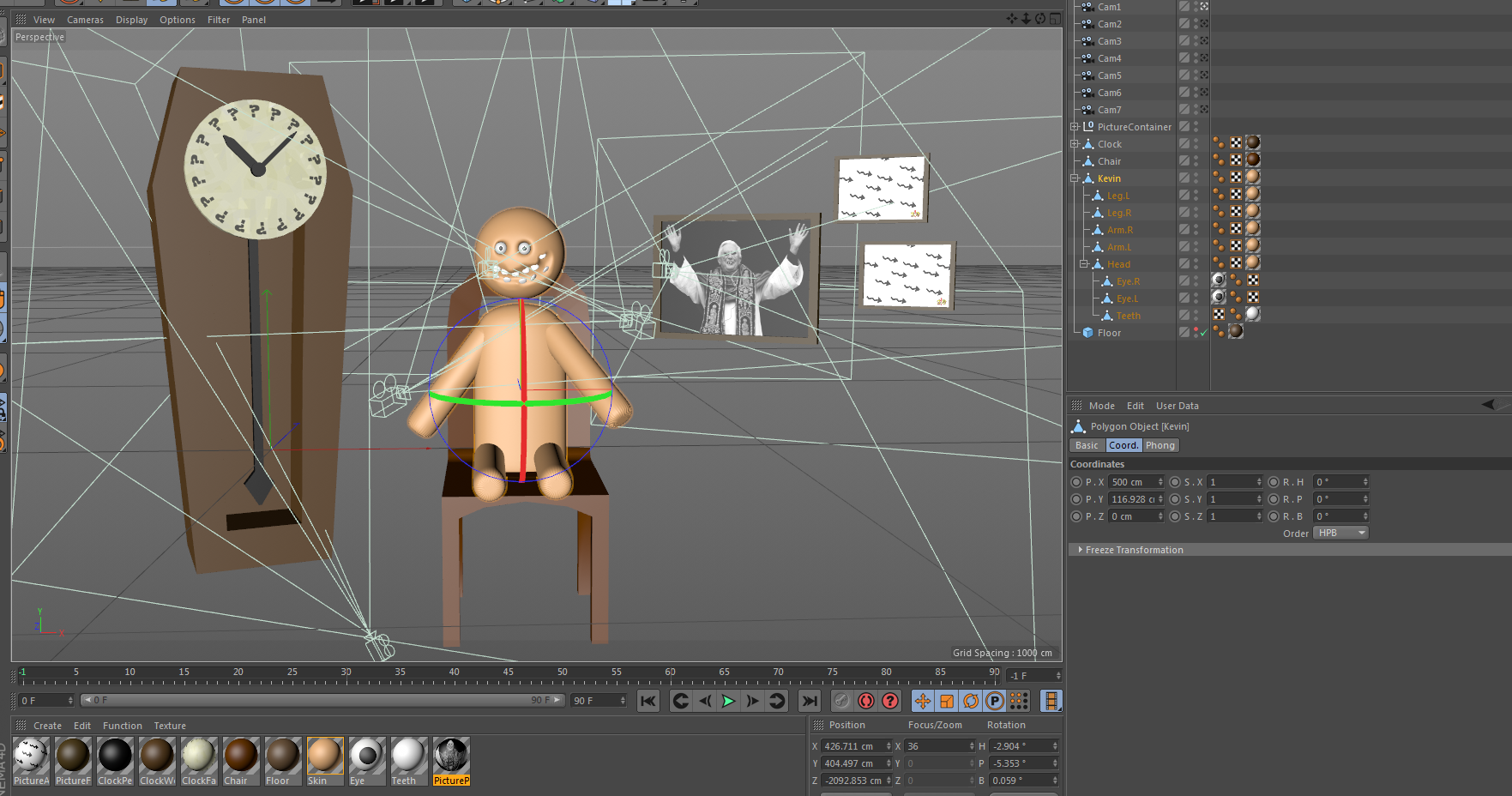Viewport: 1512px width, 796px height.
Task: Go to next key button
Action: coord(776,701)
